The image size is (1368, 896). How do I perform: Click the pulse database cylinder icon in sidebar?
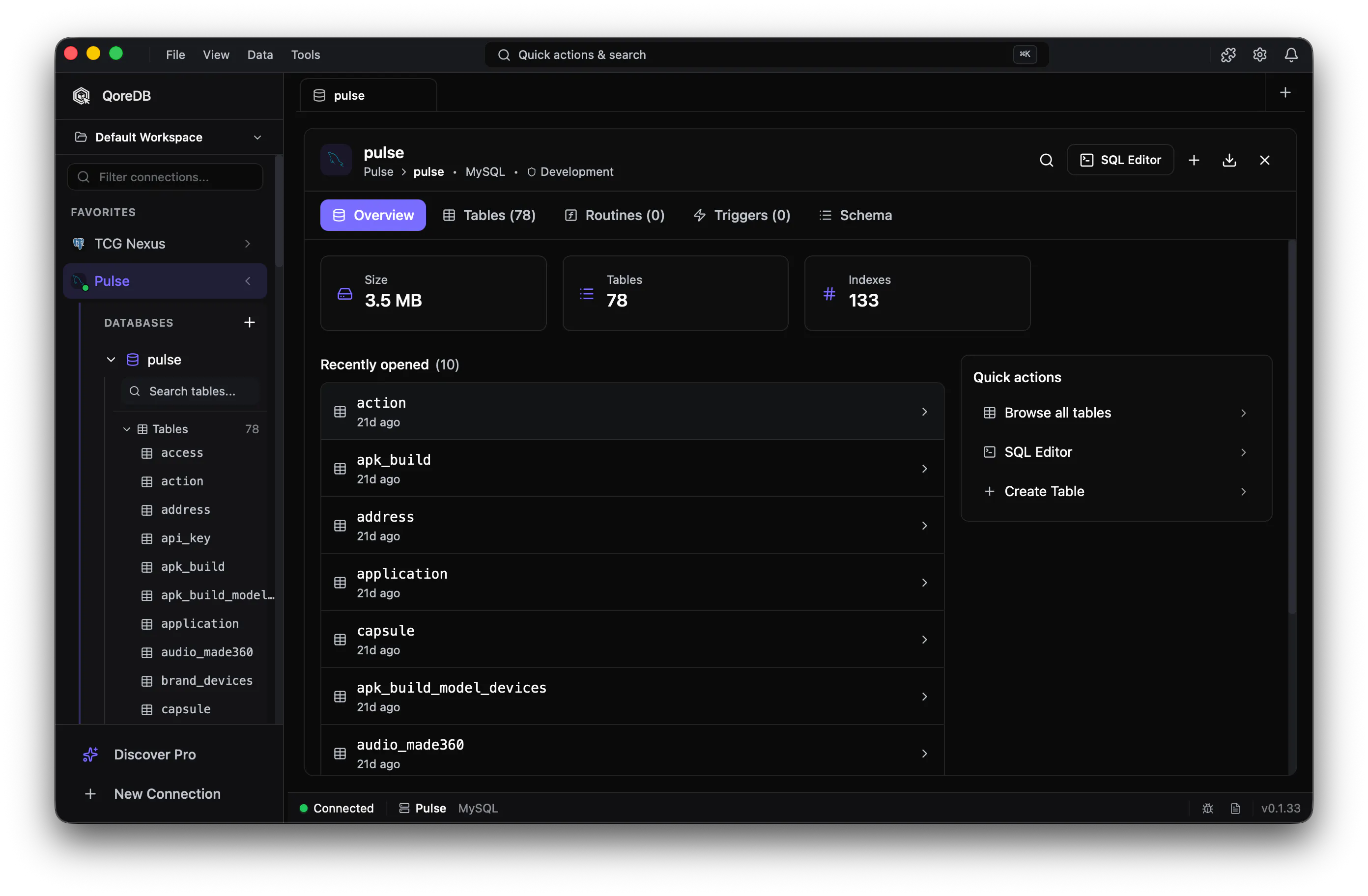click(133, 360)
